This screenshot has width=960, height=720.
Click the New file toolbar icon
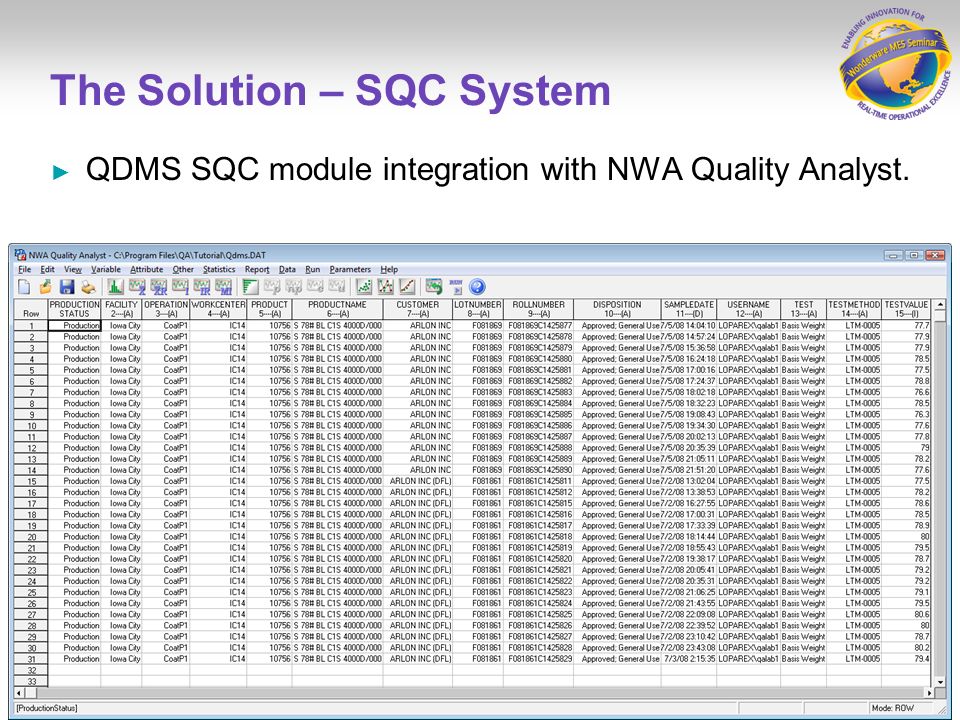coord(24,287)
